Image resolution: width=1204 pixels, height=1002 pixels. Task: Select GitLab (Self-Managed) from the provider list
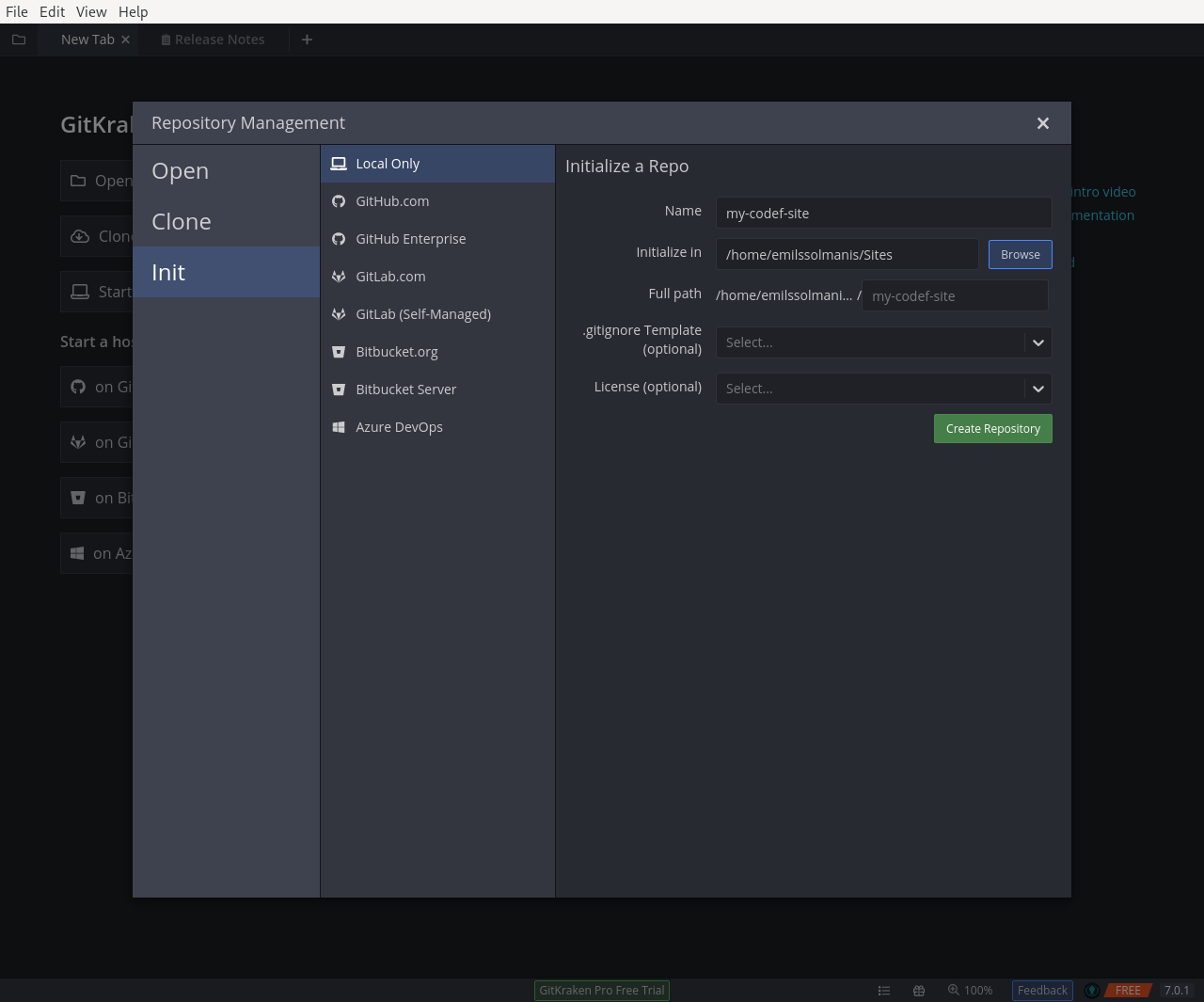click(x=437, y=314)
